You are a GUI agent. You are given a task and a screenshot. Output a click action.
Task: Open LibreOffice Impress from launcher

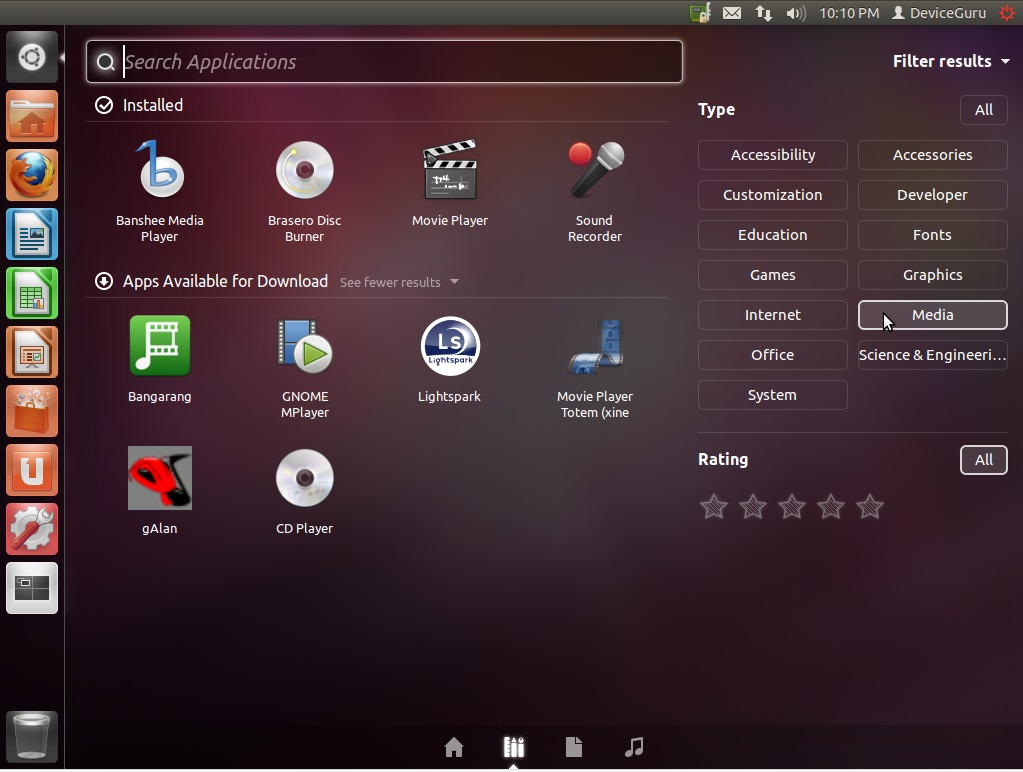pyautogui.click(x=32, y=352)
